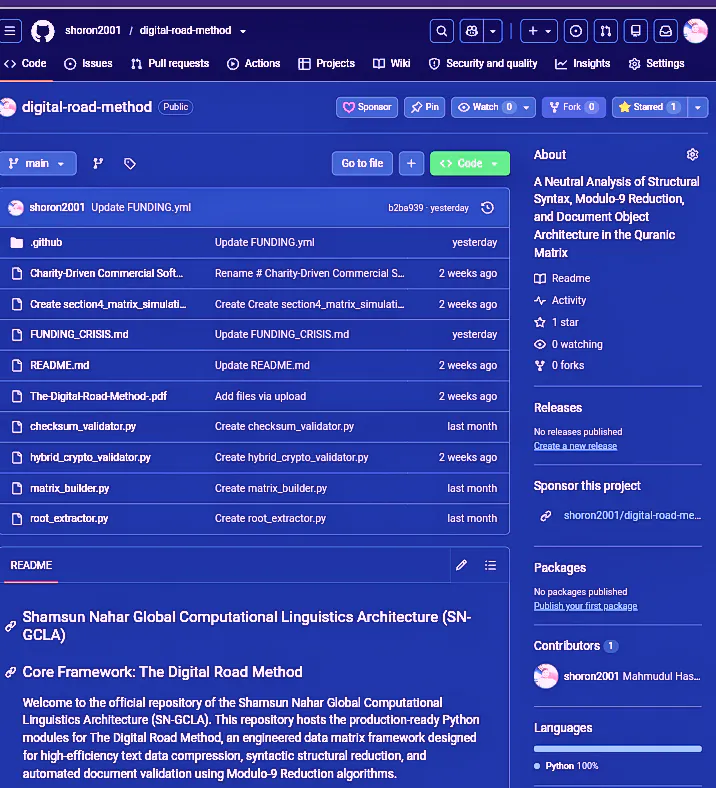Screen dimensions: 716x788
Task: Open the search icon in header
Action: click(442, 31)
